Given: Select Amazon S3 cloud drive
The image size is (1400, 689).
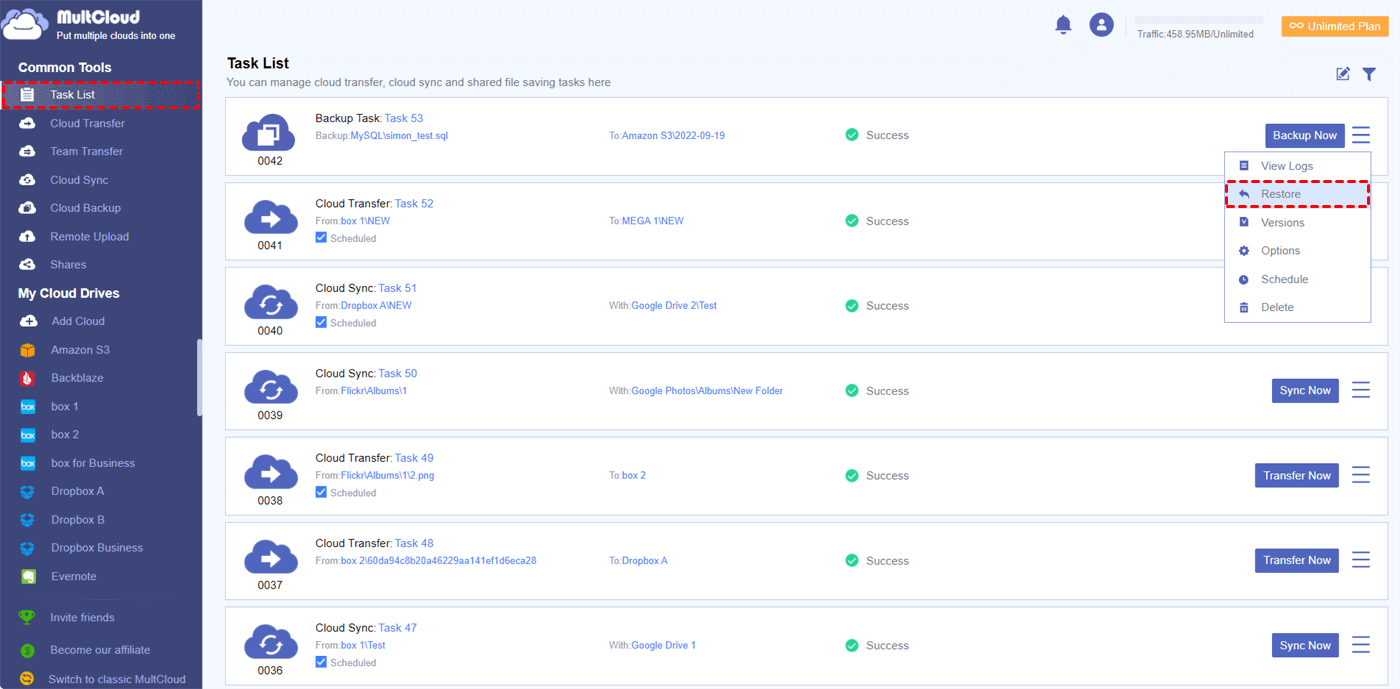Looking at the screenshot, I should [x=80, y=350].
